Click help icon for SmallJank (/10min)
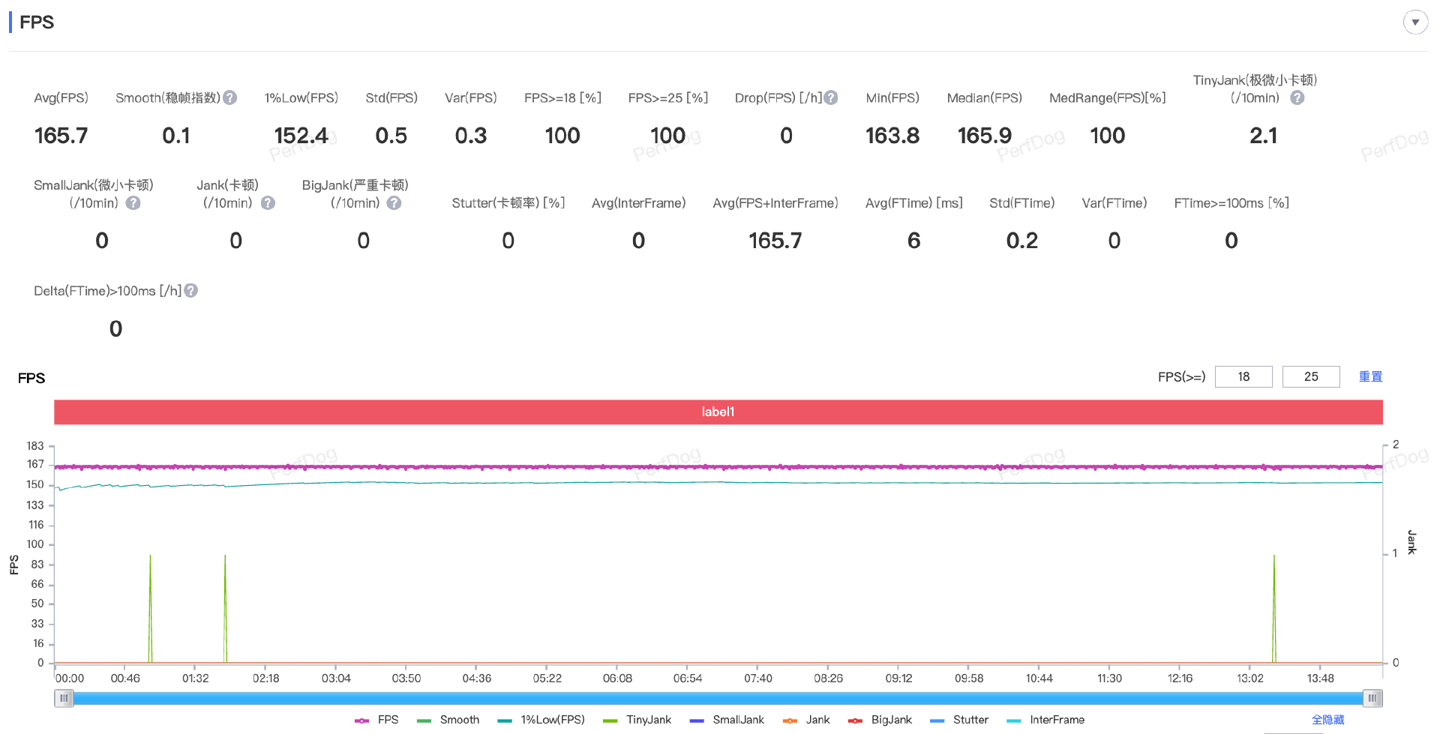 pos(133,203)
